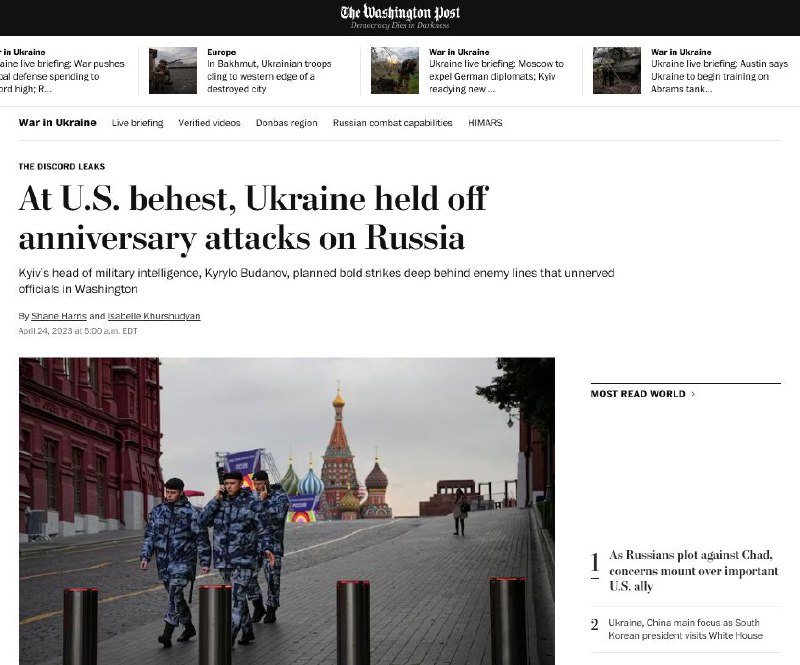Open headline about Moscow expelling German diplomats
800x665 pixels.
[x=496, y=76]
